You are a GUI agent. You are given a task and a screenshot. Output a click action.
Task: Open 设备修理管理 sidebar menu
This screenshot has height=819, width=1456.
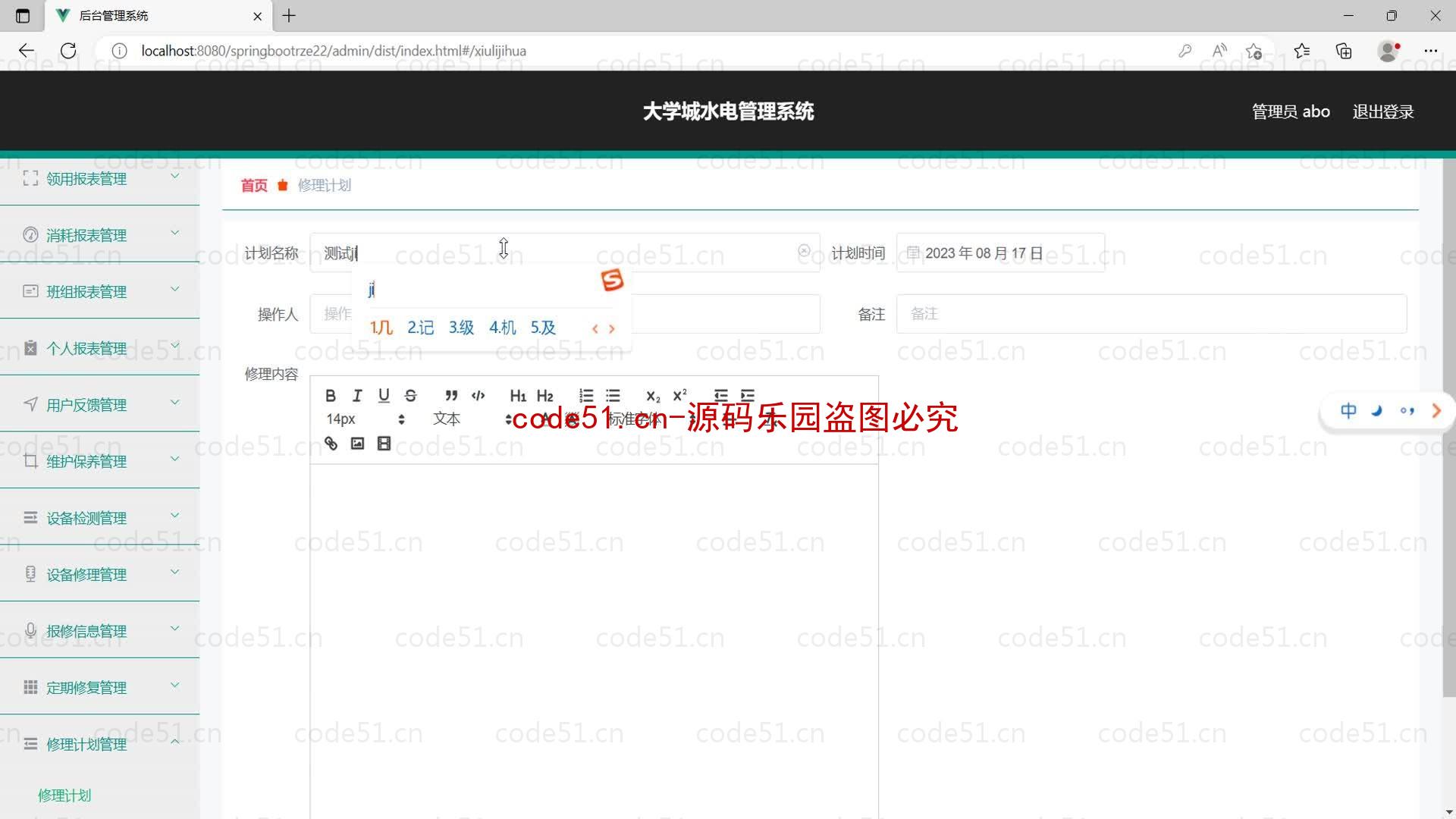coord(99,574)
